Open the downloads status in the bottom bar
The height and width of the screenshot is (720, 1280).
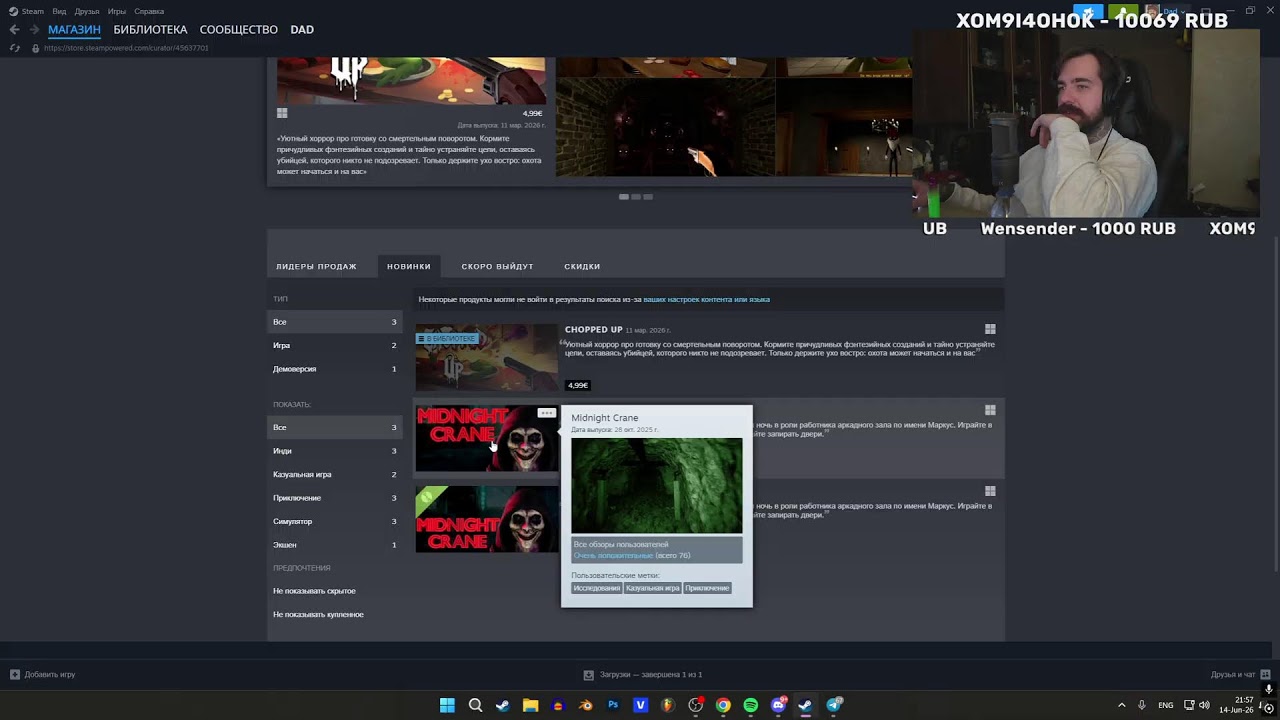point(643,675)
